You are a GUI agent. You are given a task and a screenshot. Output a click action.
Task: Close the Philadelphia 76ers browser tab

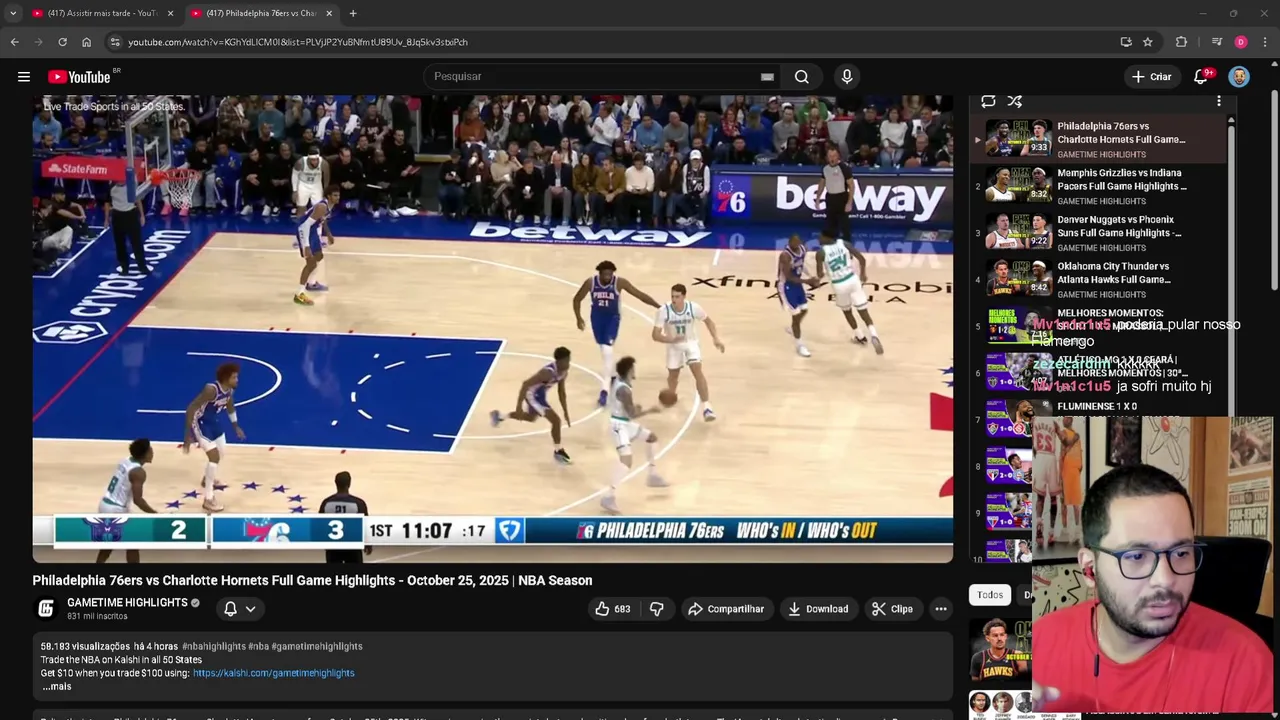(329, 13)
